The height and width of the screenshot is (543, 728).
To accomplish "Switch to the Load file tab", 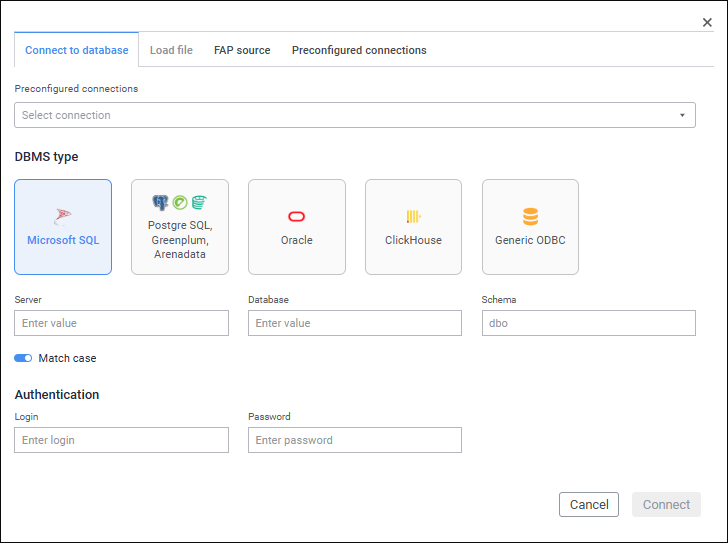I will pyautogui.click(x=171, y=50).
